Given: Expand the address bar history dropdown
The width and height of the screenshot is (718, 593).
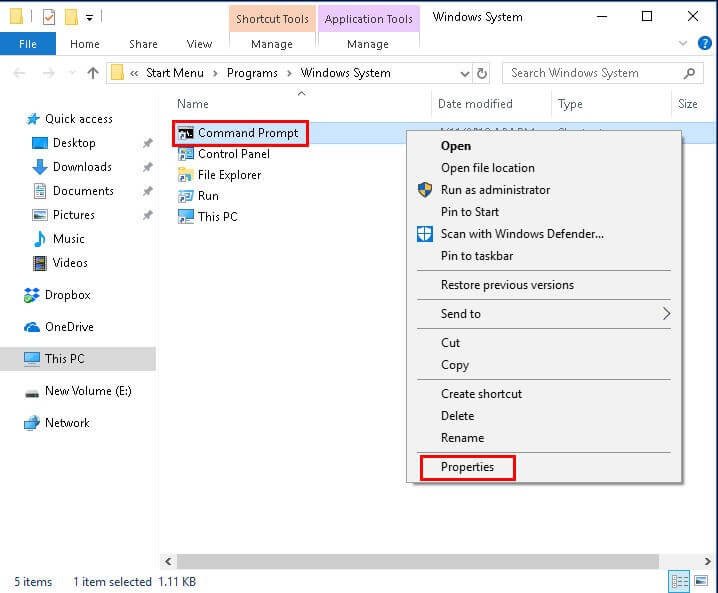Looking at the screenshot, I should [x=464, y=73].
